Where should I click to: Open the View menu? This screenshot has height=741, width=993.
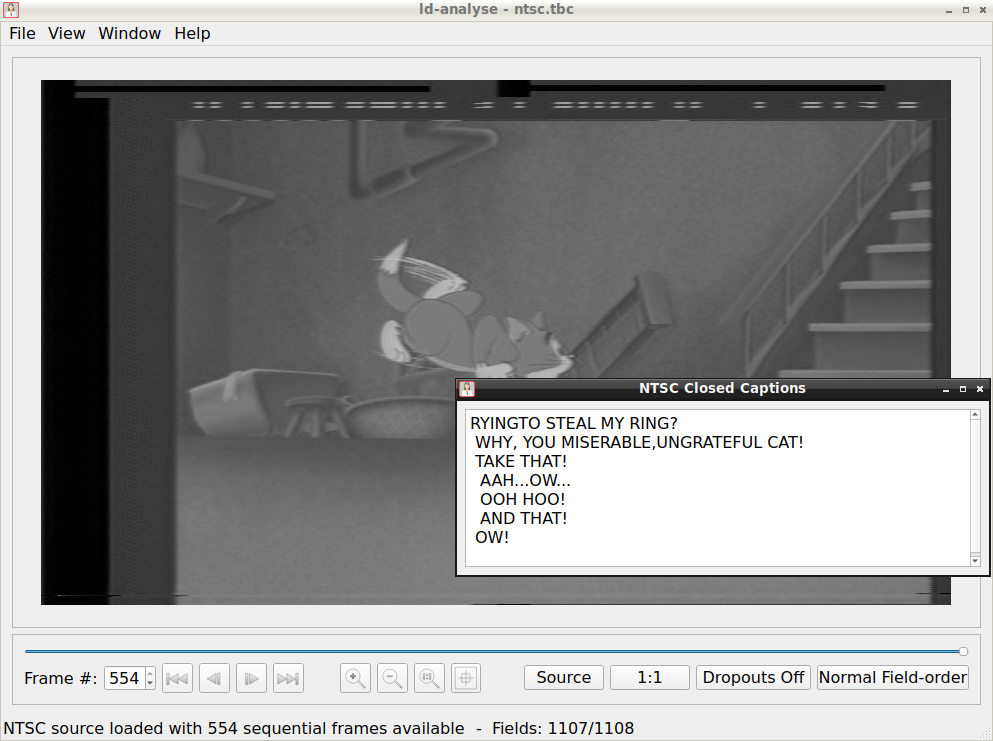(x=66, y=34)
